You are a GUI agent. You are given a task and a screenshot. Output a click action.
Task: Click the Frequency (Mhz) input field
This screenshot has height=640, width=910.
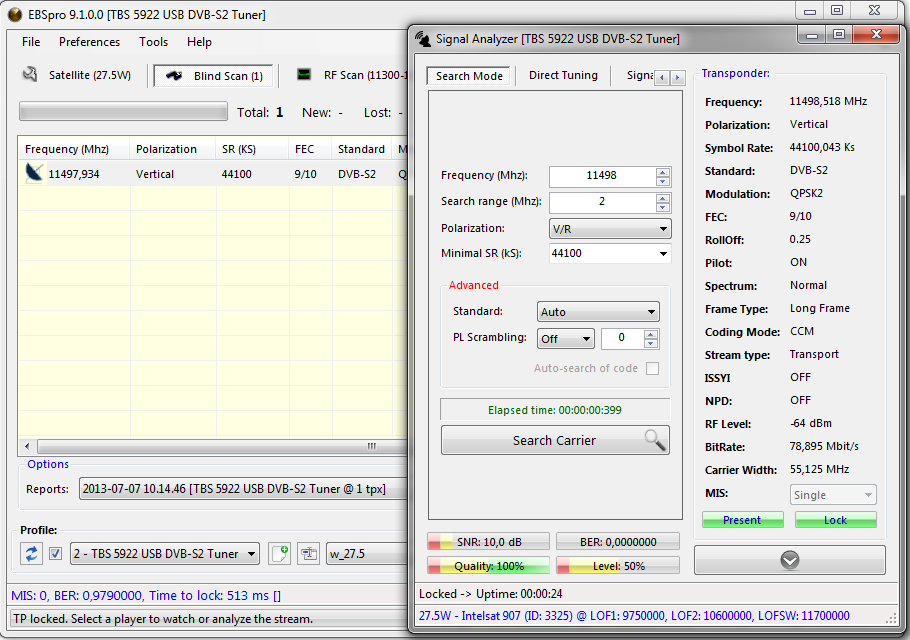point(602,176)
